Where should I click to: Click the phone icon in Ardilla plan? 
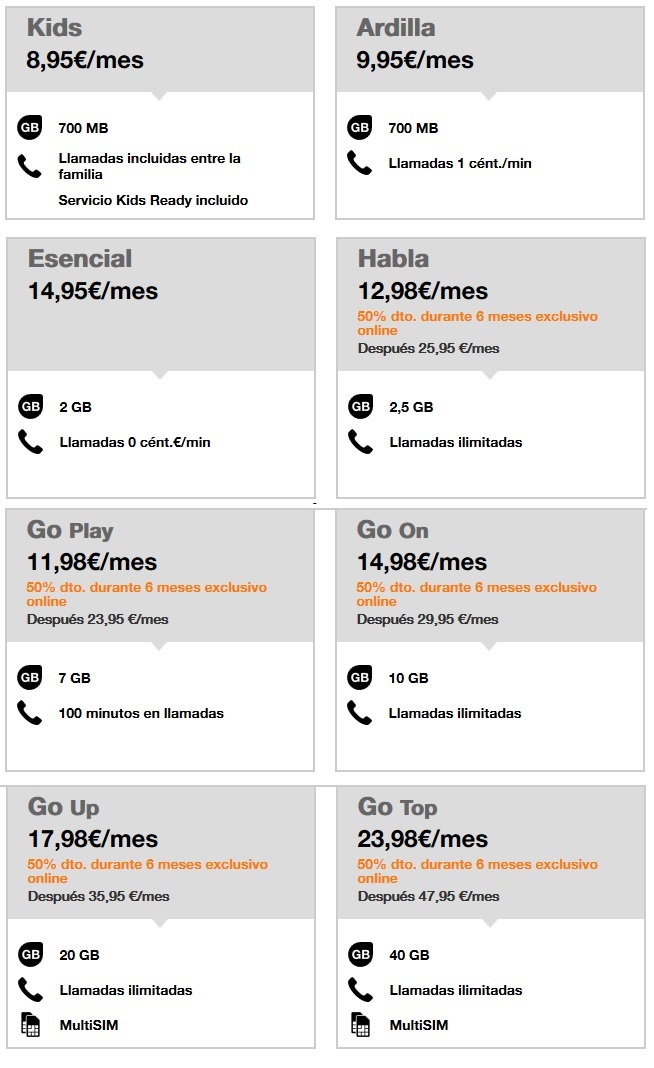[x=359, y=162]
